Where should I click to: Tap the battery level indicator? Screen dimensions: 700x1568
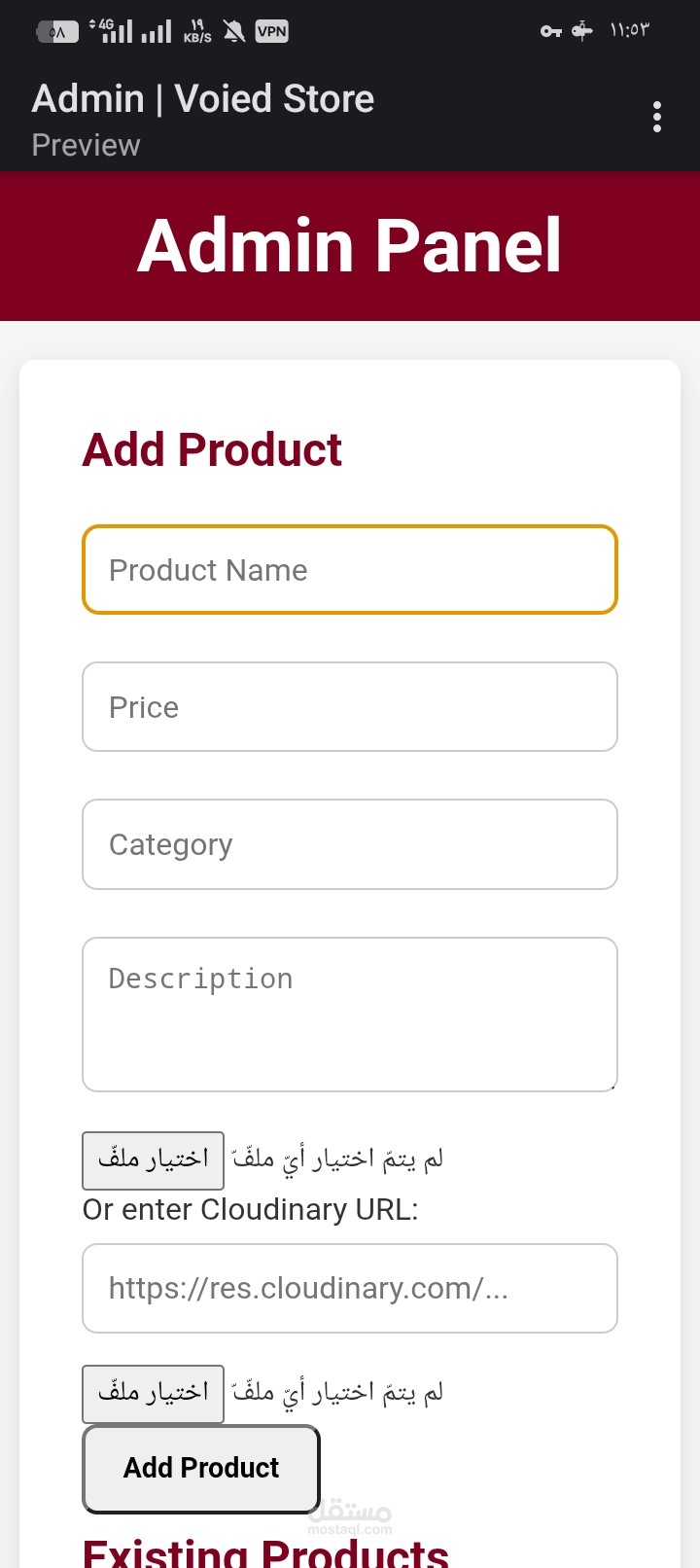[57, 32]
